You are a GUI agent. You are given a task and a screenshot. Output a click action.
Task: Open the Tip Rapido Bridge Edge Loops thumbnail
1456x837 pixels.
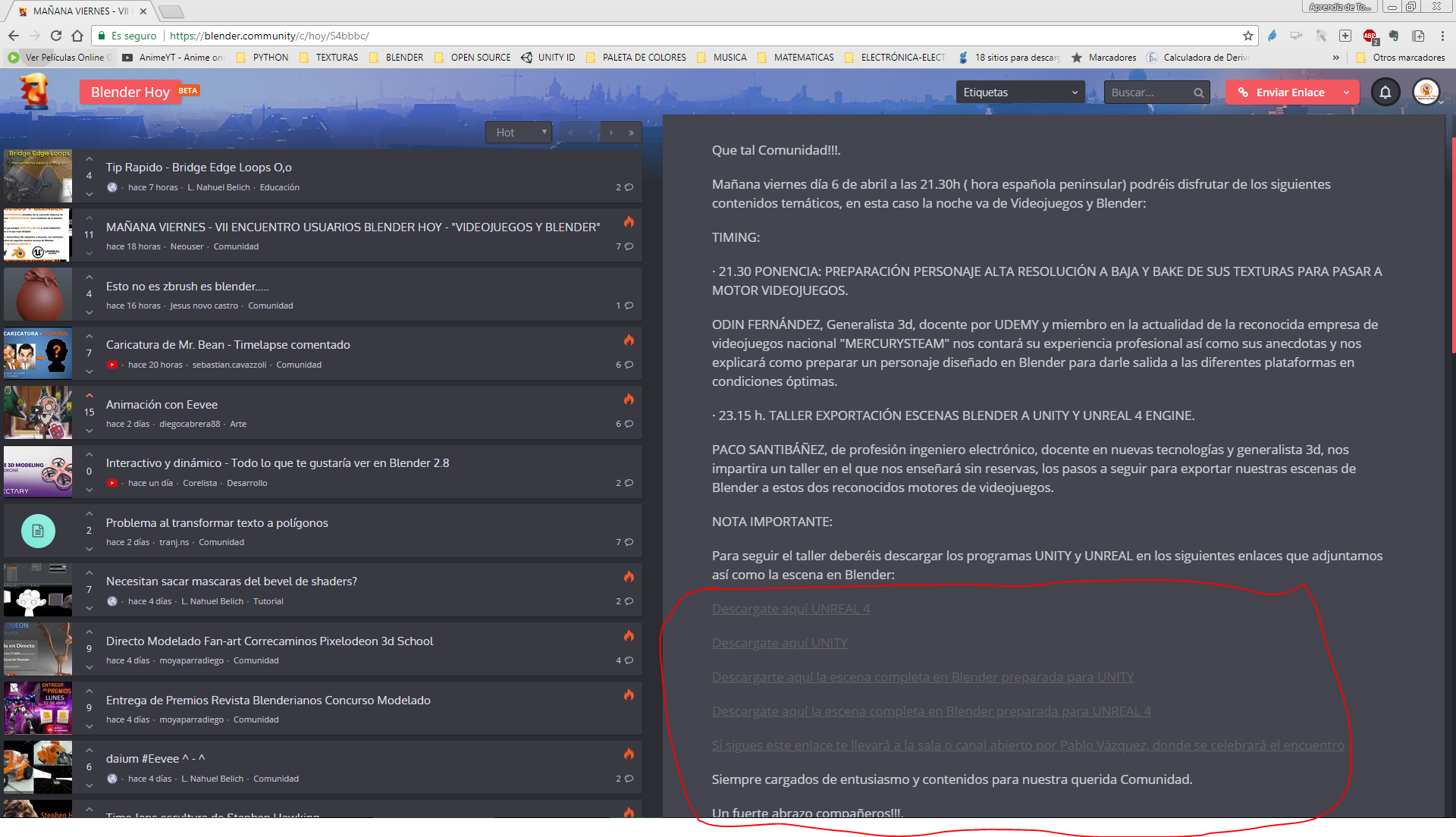38,175
